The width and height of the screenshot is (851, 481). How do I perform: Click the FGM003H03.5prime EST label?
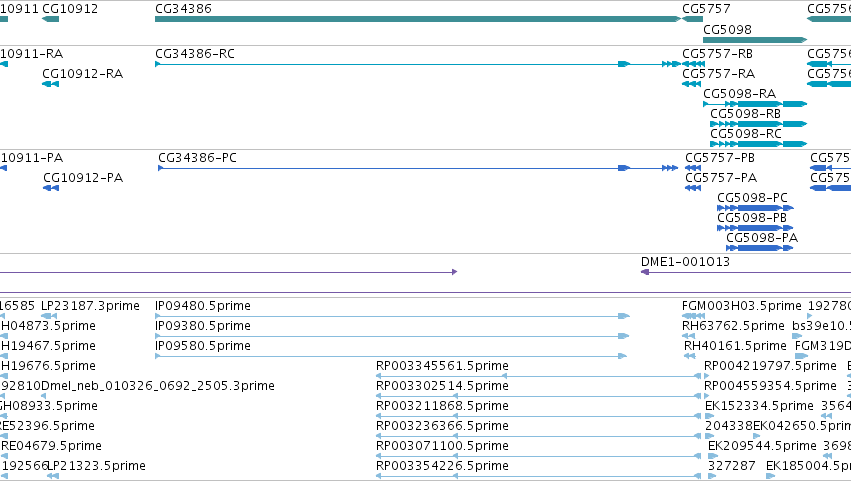point(742,306)
